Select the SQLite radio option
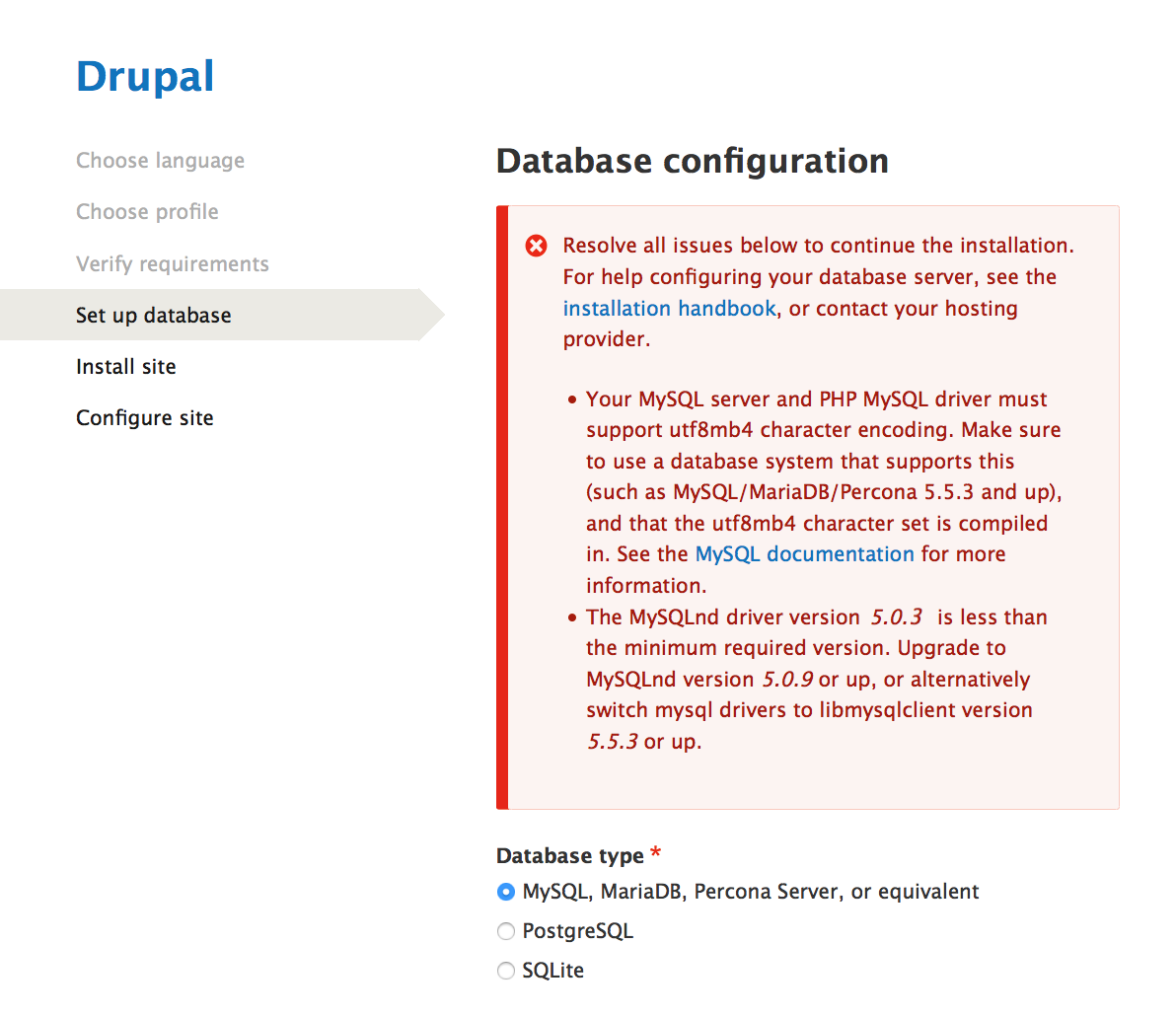1176x1016 pixels. tap(506, 971)
